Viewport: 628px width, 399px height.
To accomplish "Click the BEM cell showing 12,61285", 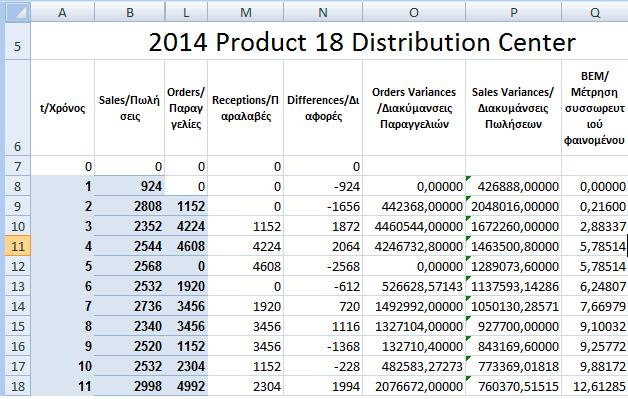I will click(595, 386).
